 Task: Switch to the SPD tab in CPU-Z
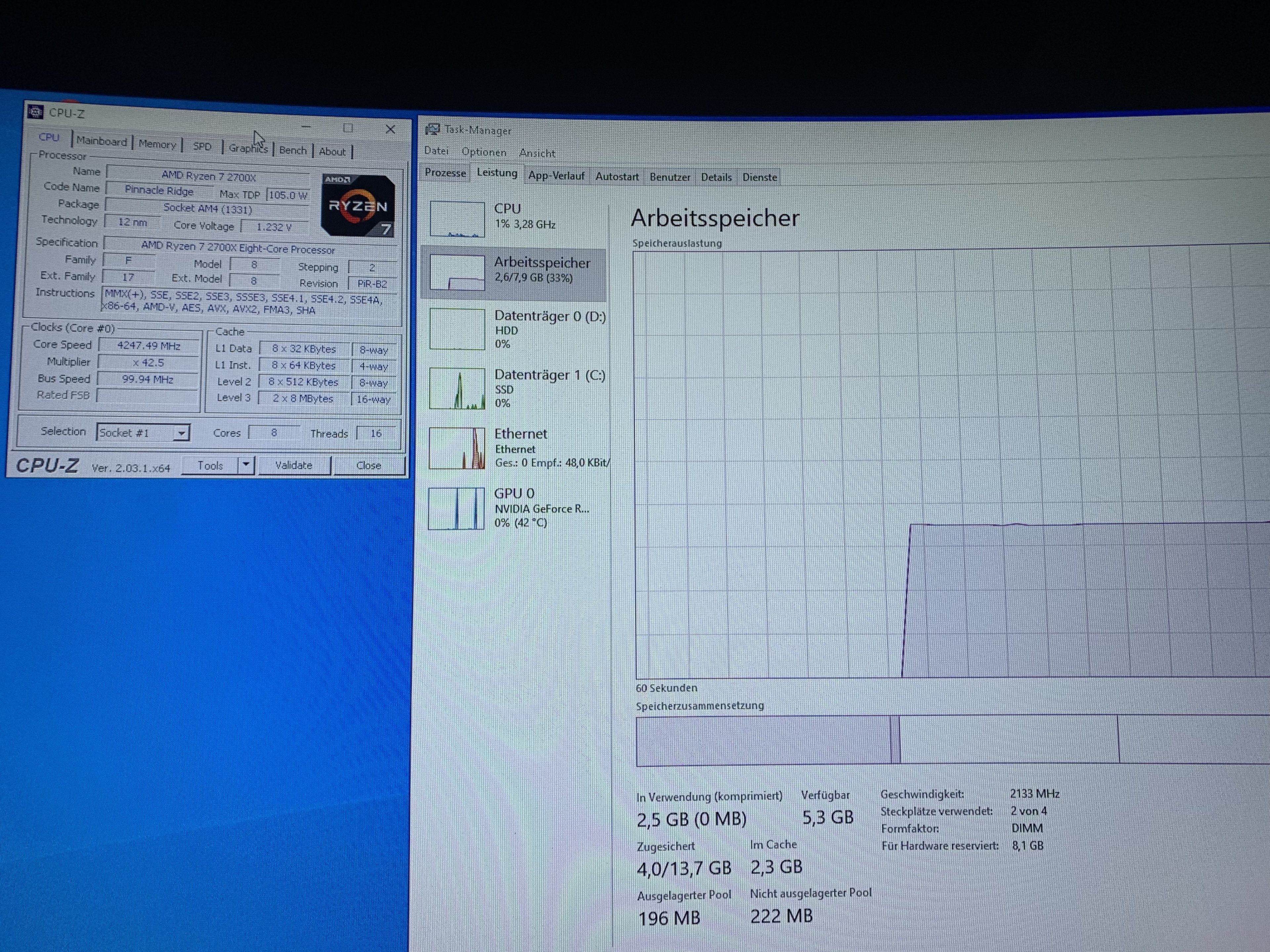click(202, 146)
